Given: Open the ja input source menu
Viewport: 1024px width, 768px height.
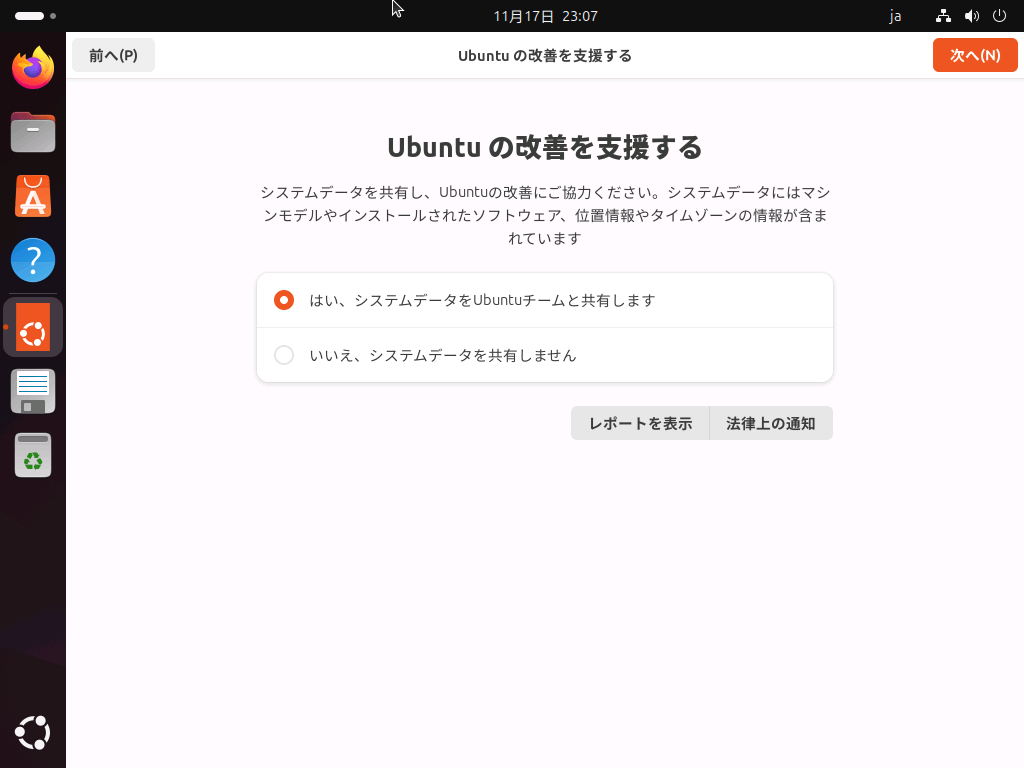Looking at the screenshot, I should click(895, 16).
